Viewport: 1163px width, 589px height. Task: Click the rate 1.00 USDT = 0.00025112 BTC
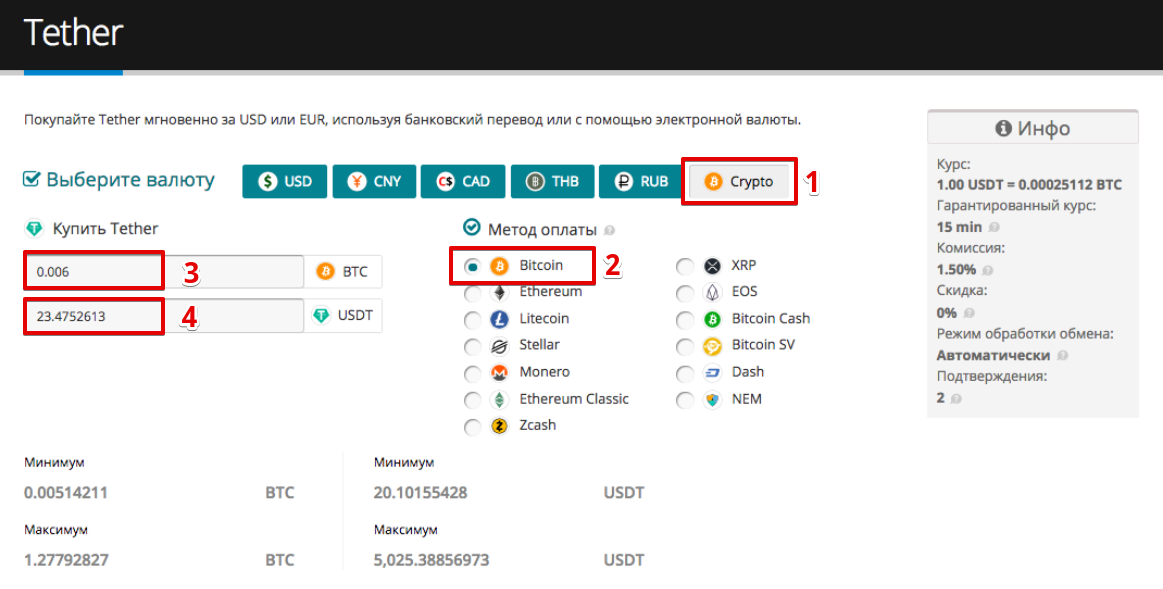(x=1029, y=185)
